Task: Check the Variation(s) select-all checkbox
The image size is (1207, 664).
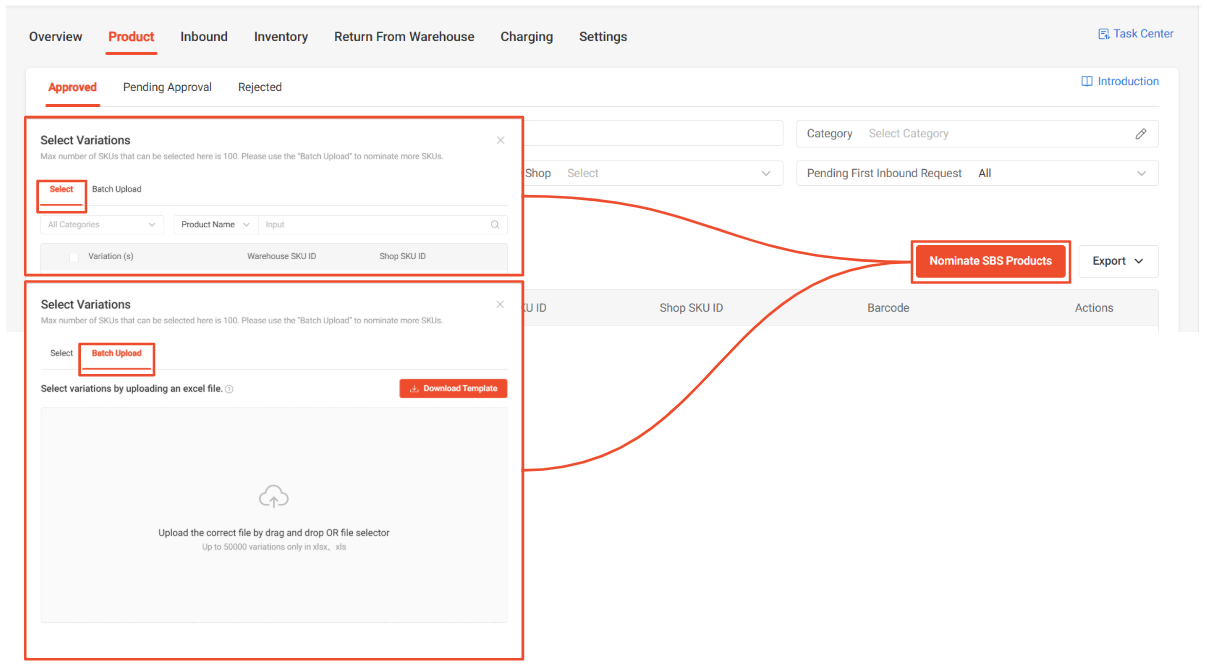Action: [x=73, y=256]
